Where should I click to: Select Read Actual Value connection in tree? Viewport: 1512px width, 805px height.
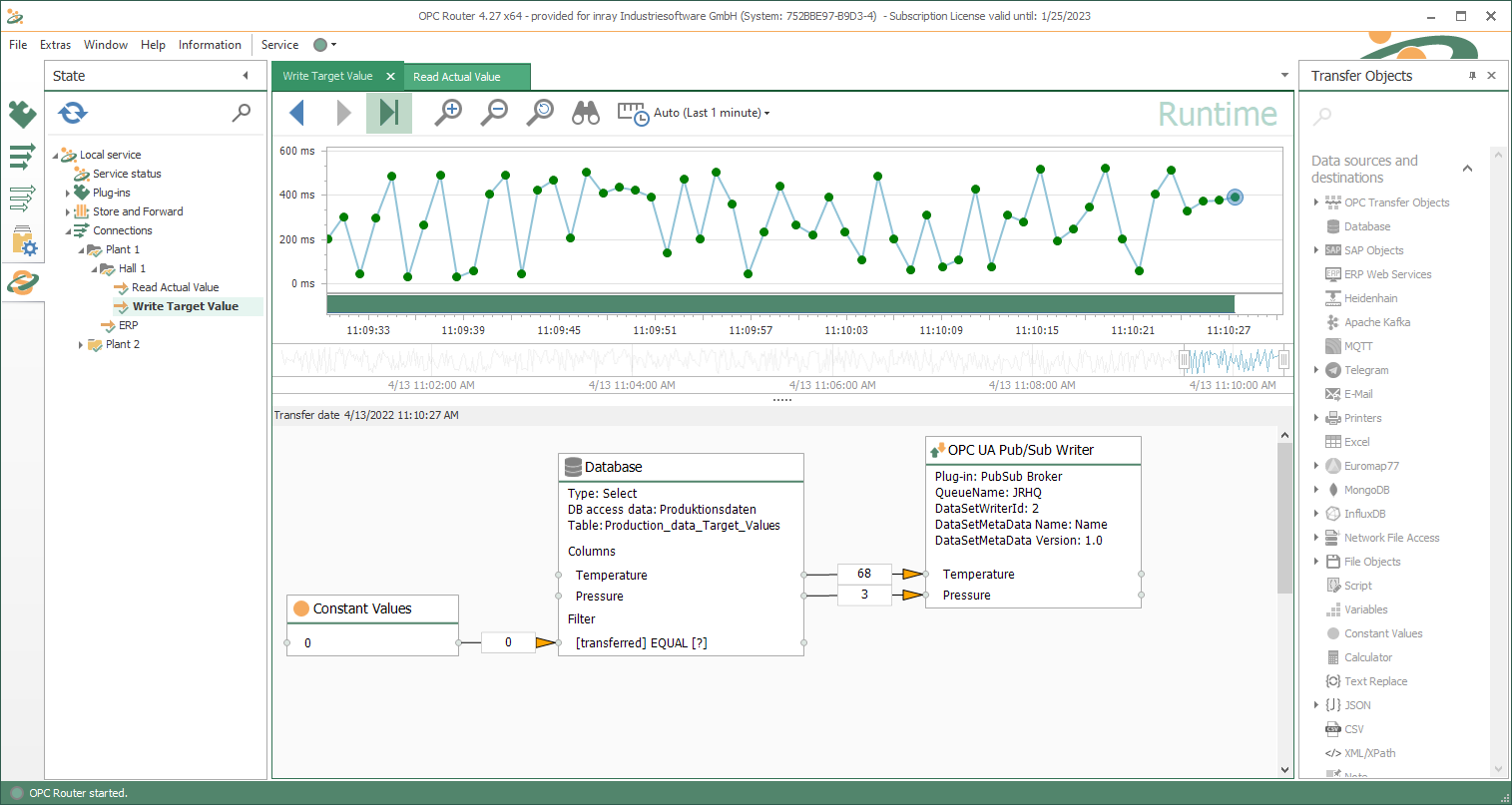coord(175,287)
